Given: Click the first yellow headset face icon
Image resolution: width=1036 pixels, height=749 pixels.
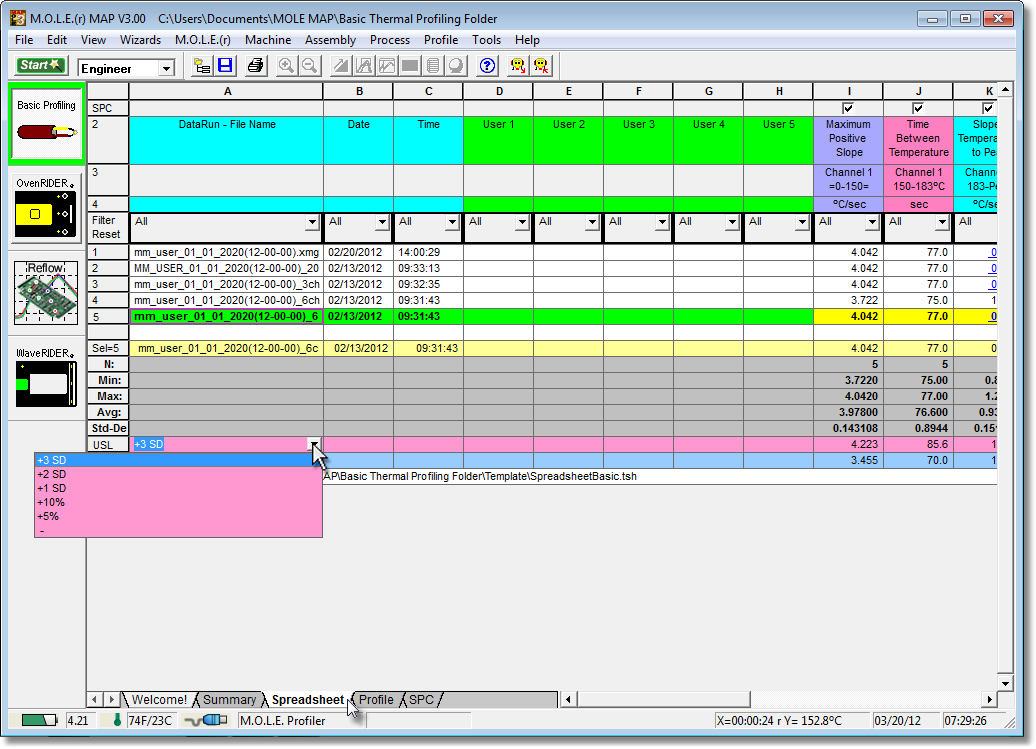Looking at the screenshot, I should 518,65.
